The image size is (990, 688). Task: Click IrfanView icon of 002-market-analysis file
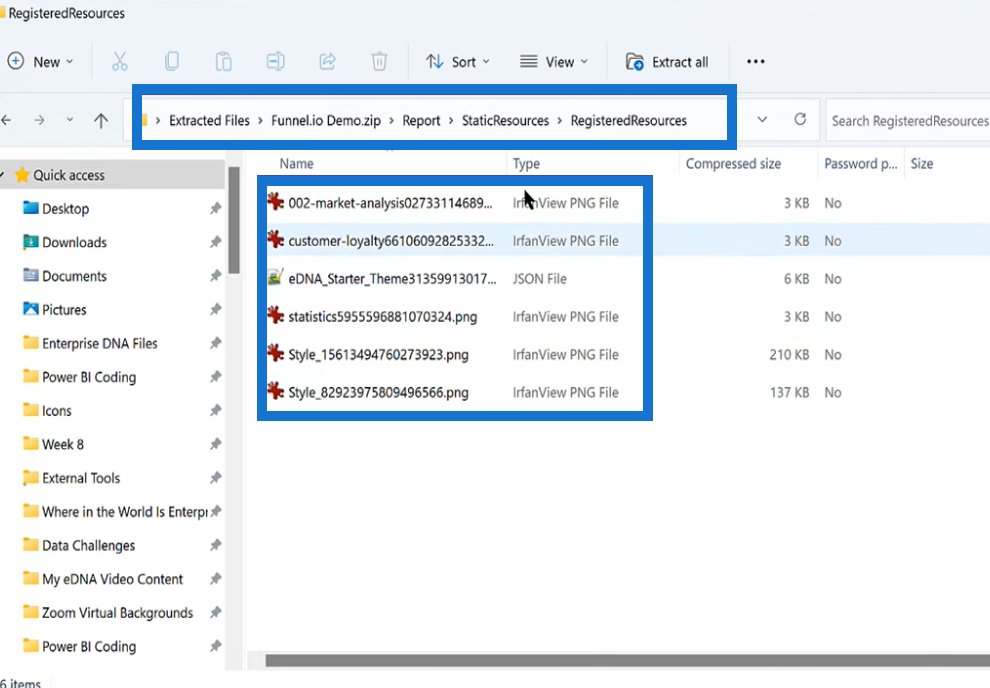point(275,201)
